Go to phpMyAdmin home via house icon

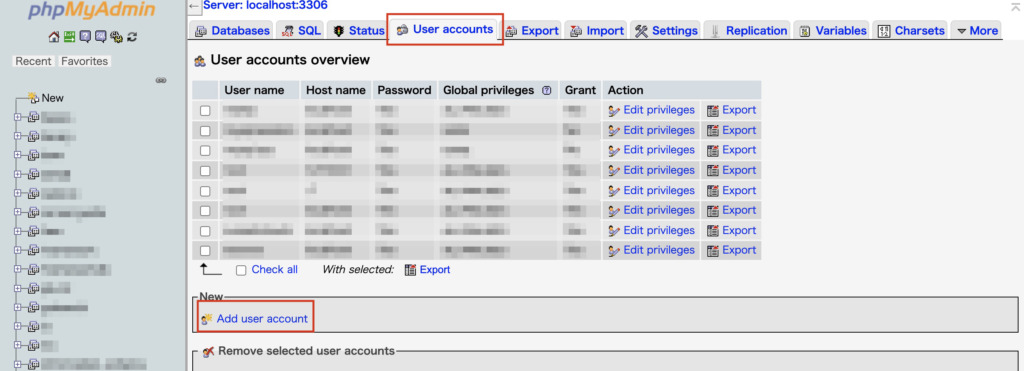pos(54,37)
